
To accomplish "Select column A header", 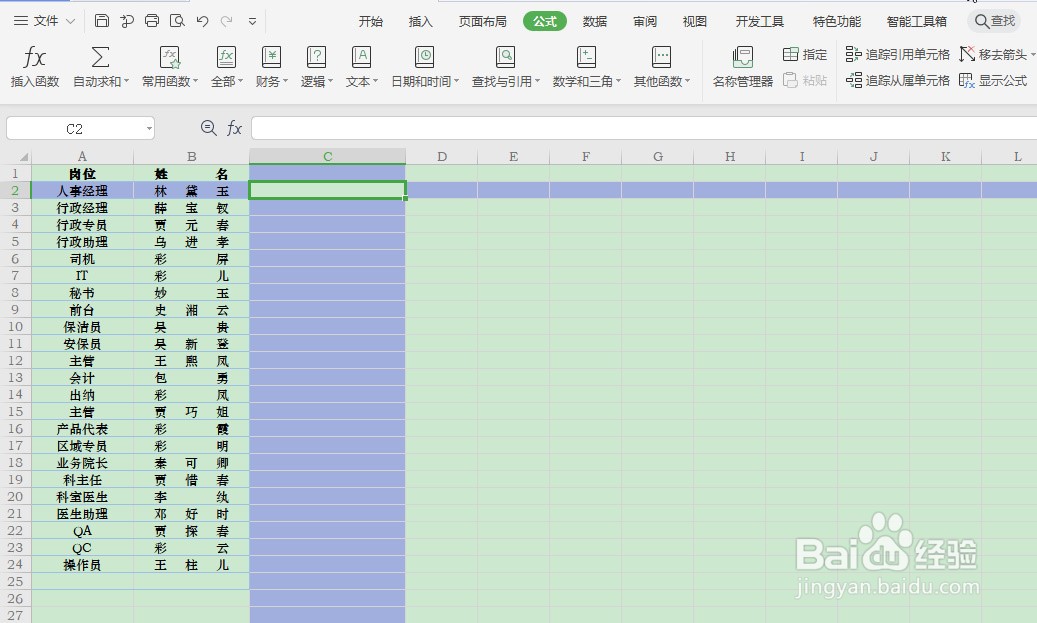I will click(x=82, y=157).
